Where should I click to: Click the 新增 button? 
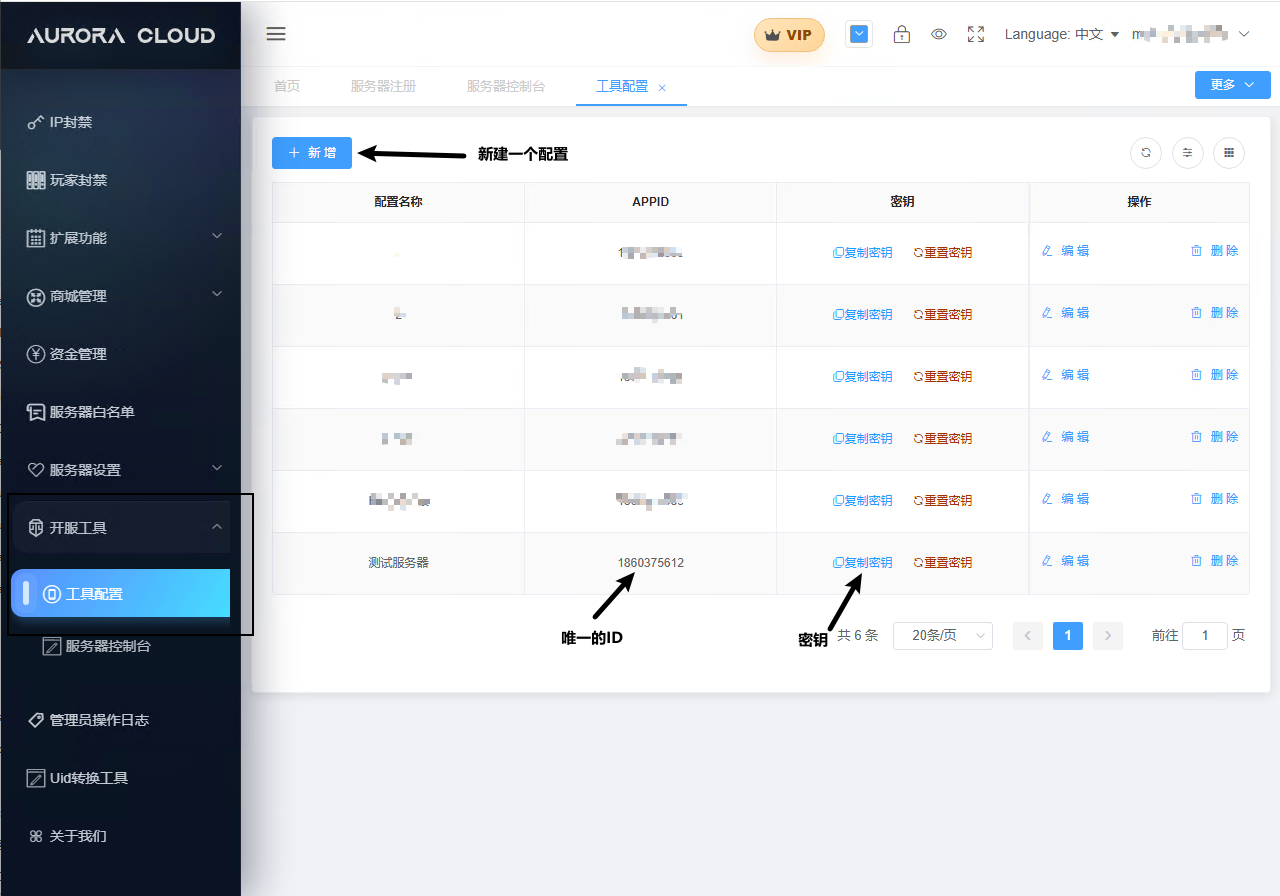(x=312, y=153)
